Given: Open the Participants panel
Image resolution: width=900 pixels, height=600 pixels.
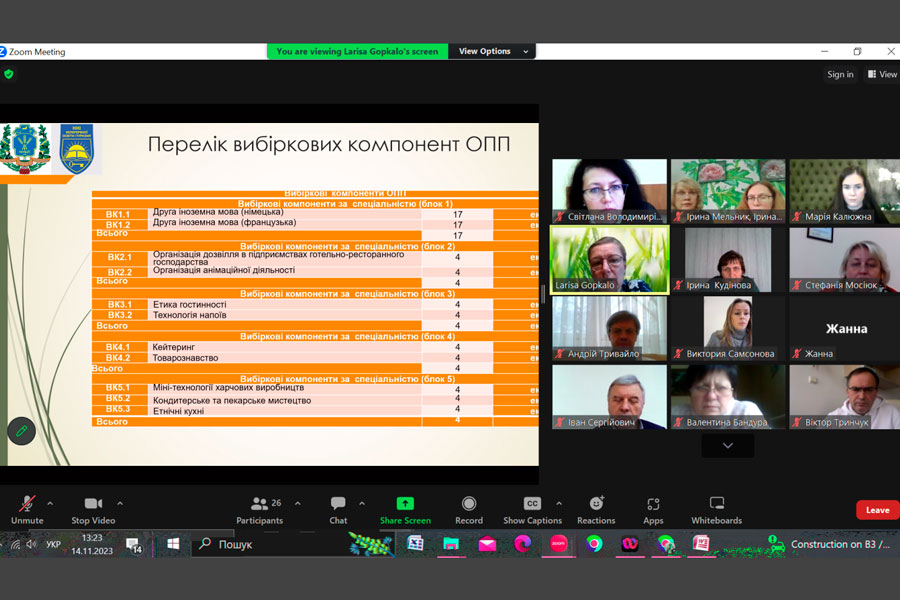Looking at the screenshot, I should pos(259,510).
